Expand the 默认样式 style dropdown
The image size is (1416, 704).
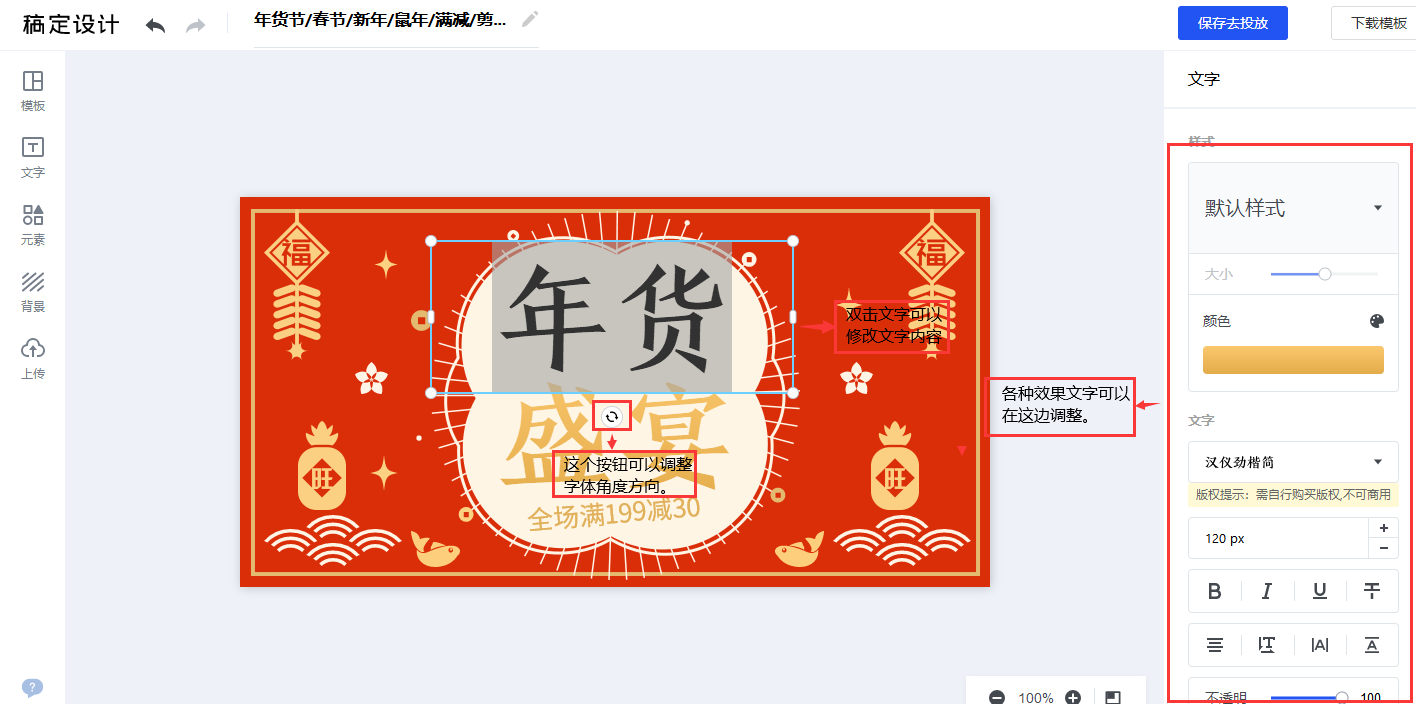coord(1293,208)
